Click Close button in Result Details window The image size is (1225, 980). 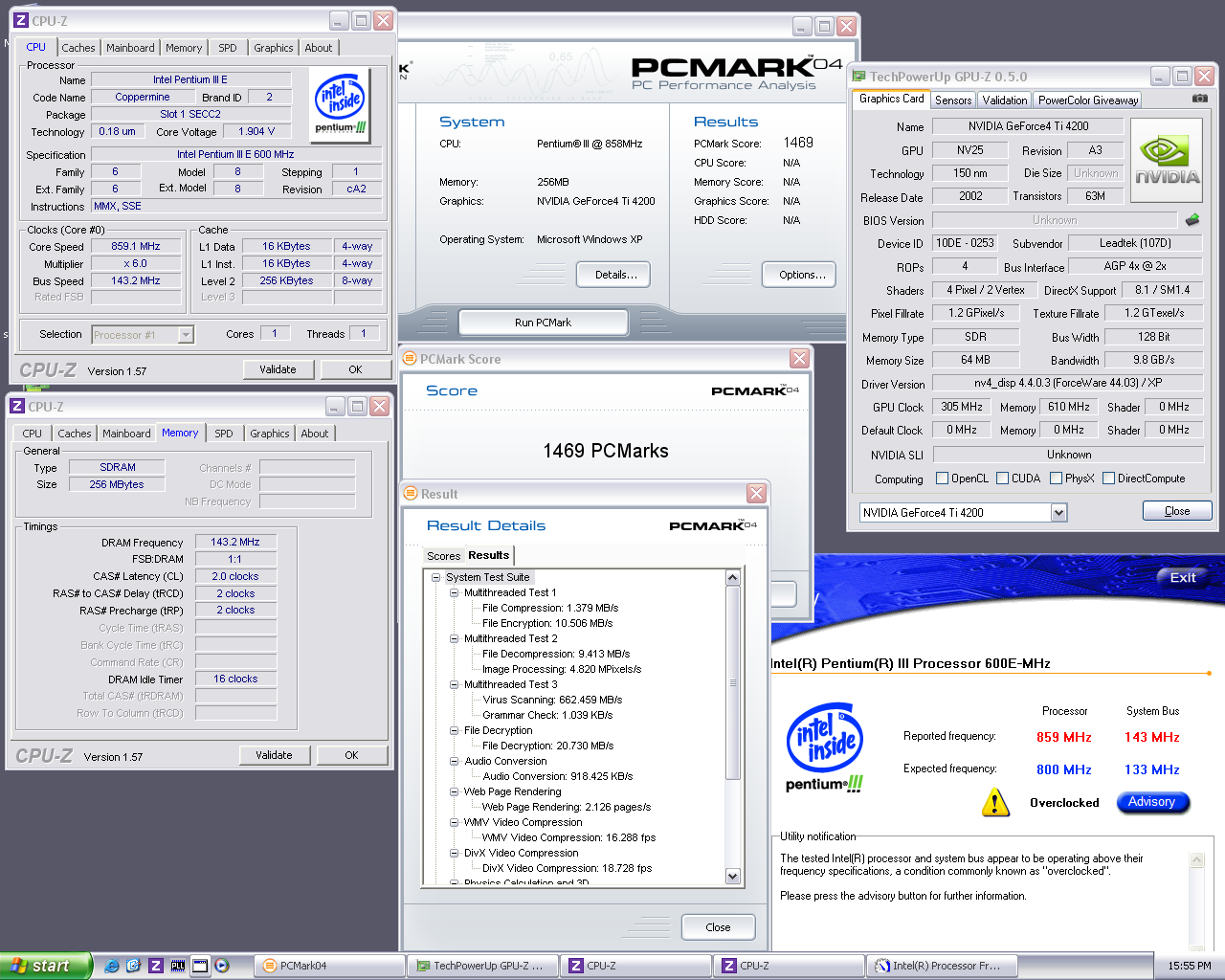coord(718,927)
